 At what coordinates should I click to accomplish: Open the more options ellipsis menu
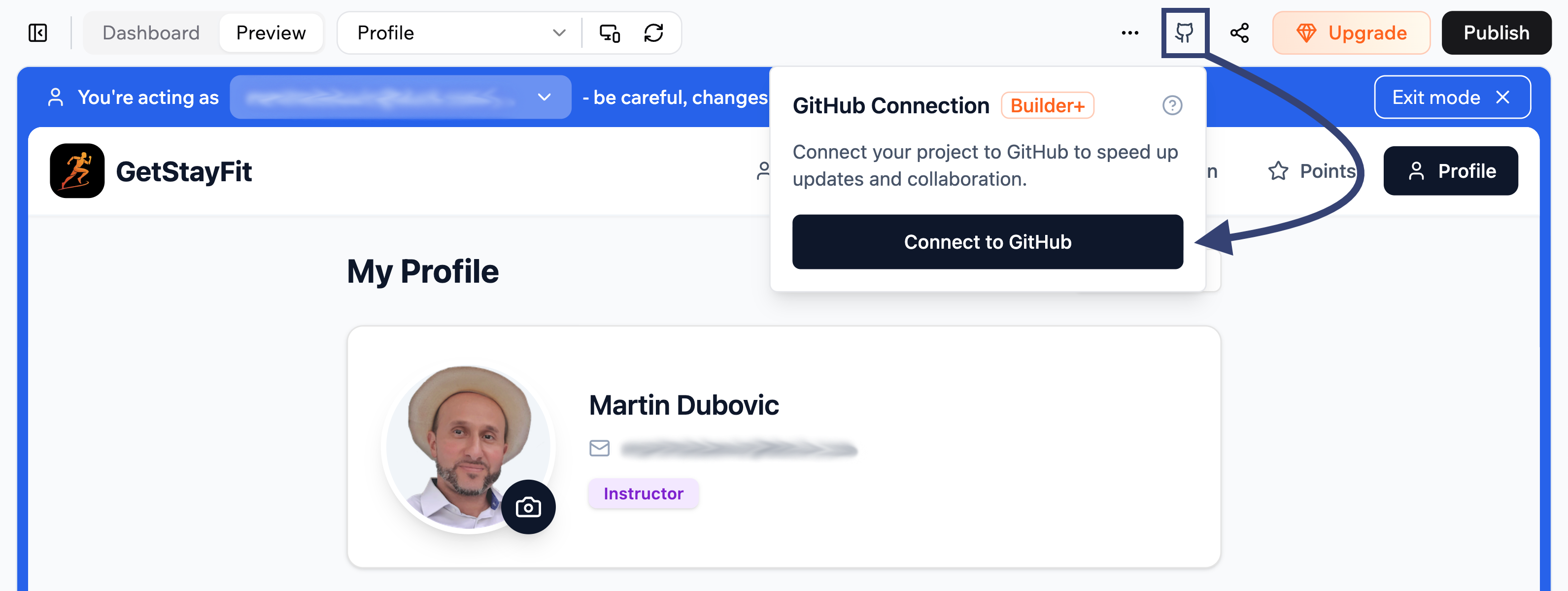1130,33
